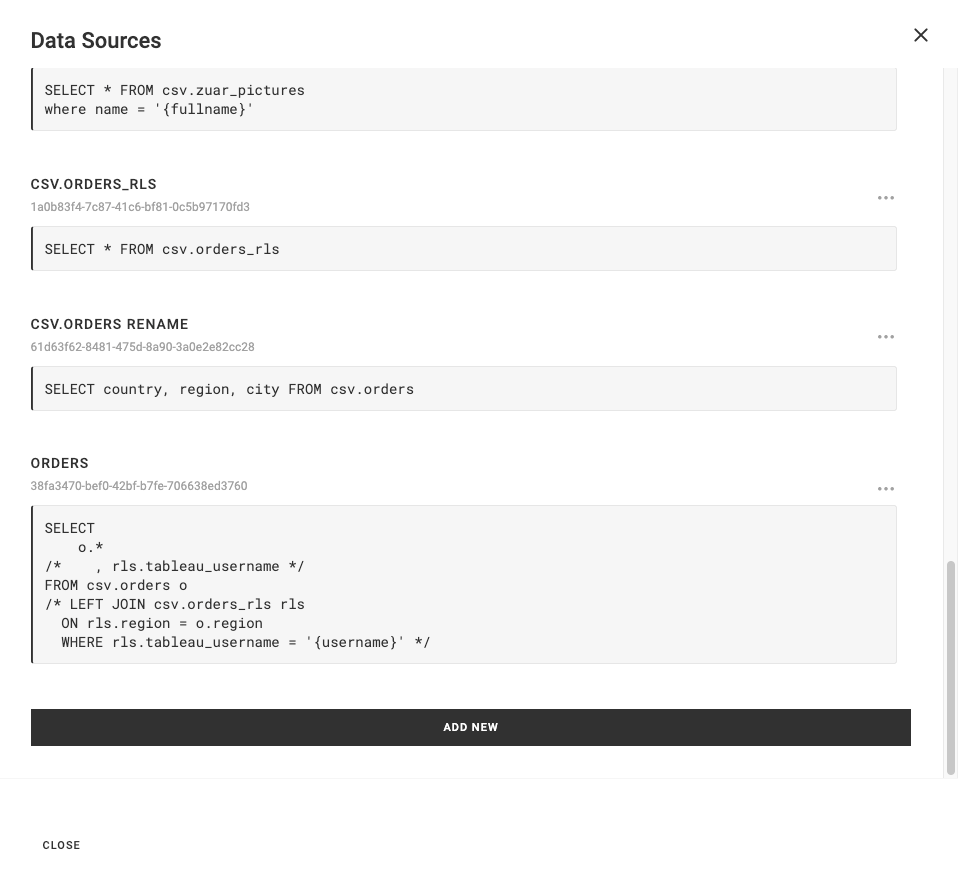Select the CSV.ORDERS RENAME data source title
Viewport: 958px width, 895px height.
(109, 324)
